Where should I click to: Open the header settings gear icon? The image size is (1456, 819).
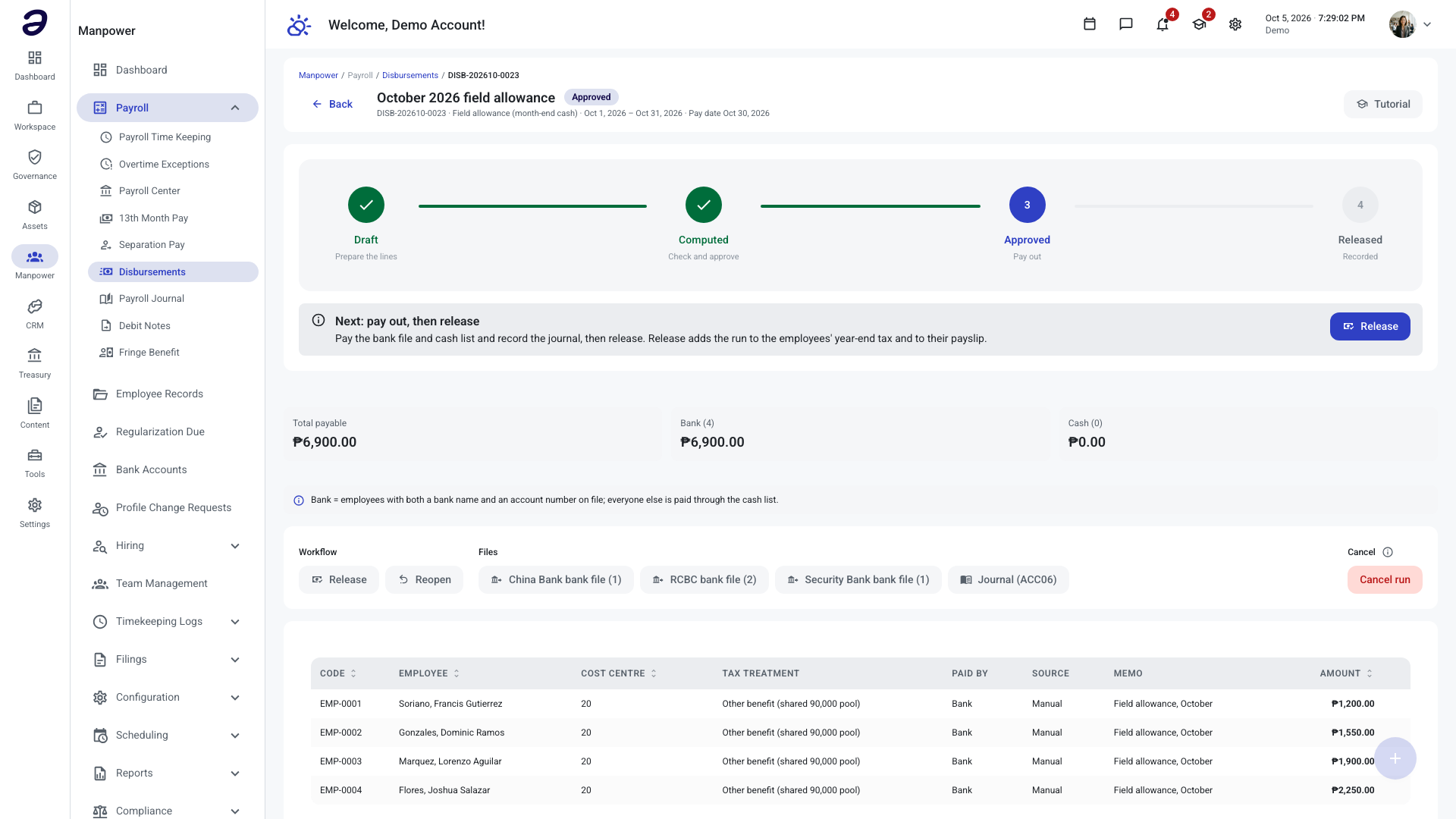(x=1235, y=24)
